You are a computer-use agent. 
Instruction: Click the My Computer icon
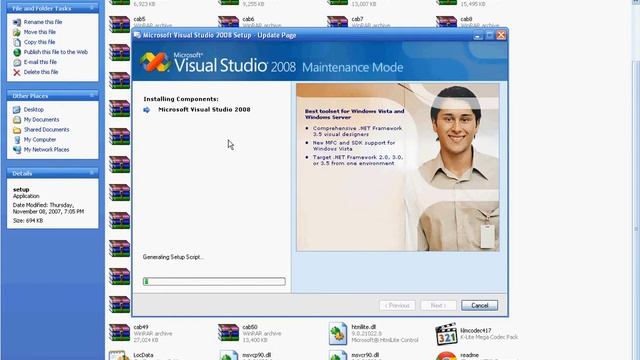coord(17,140)
